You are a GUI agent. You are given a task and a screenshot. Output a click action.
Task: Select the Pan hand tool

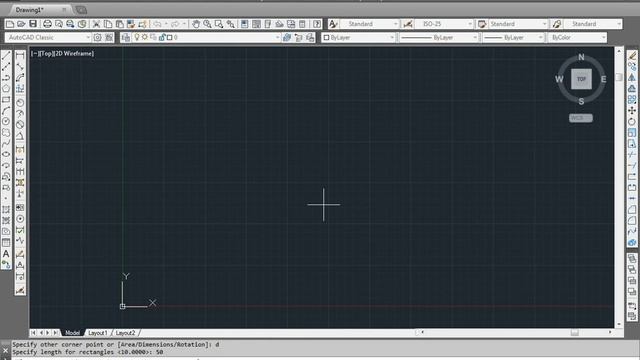196,24
